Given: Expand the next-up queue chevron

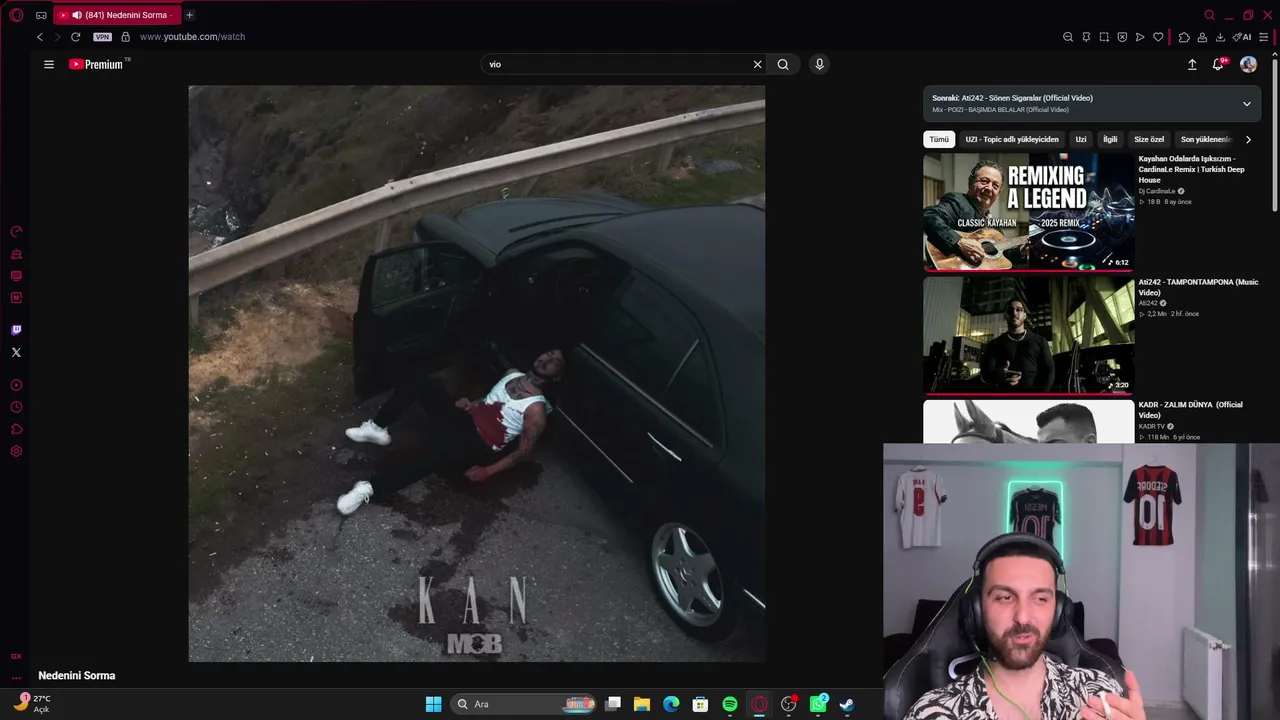Looking at the screenshot, I should (1247, 104).
